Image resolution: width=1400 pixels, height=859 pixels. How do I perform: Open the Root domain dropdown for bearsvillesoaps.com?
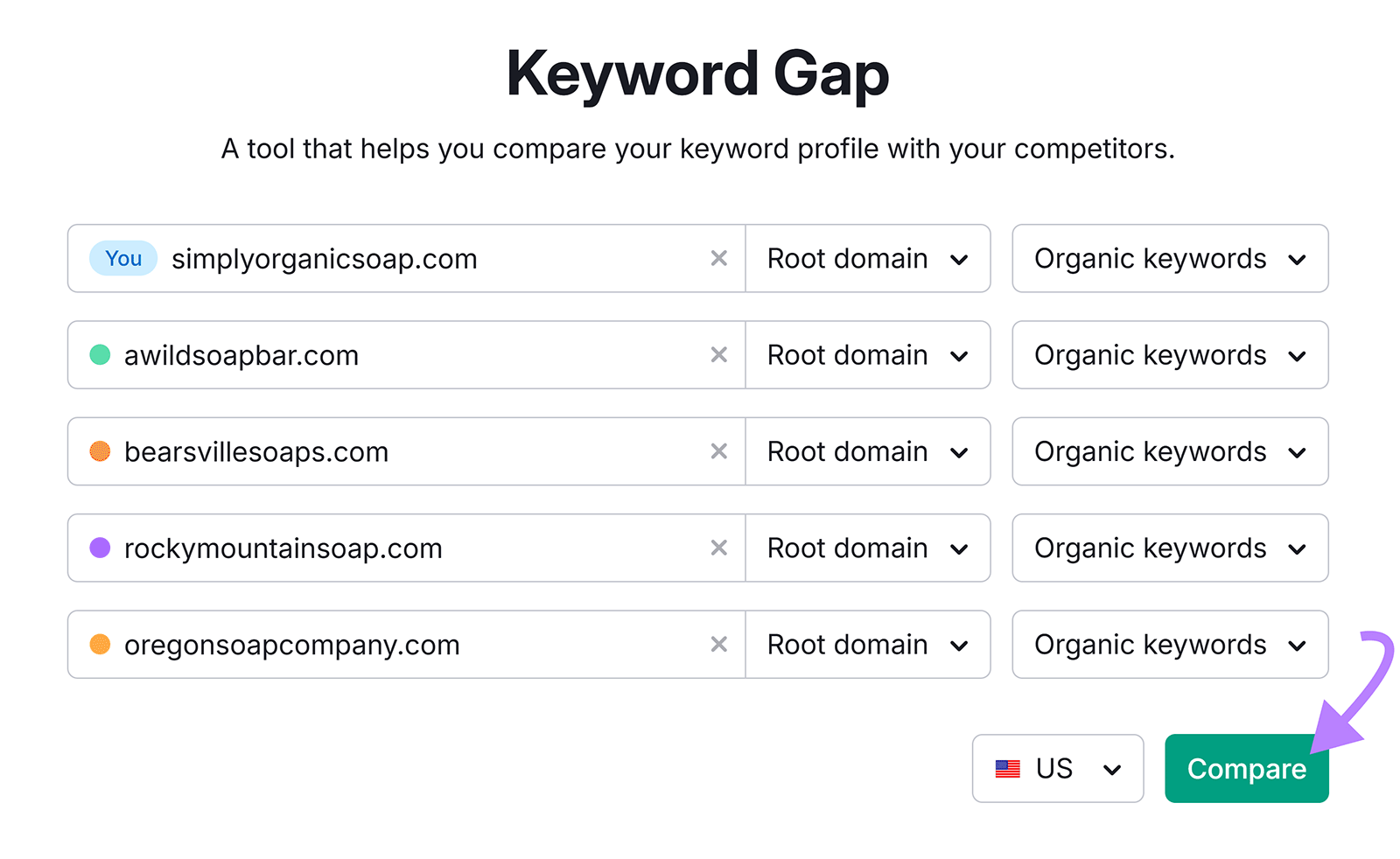(x=867, y=451)
